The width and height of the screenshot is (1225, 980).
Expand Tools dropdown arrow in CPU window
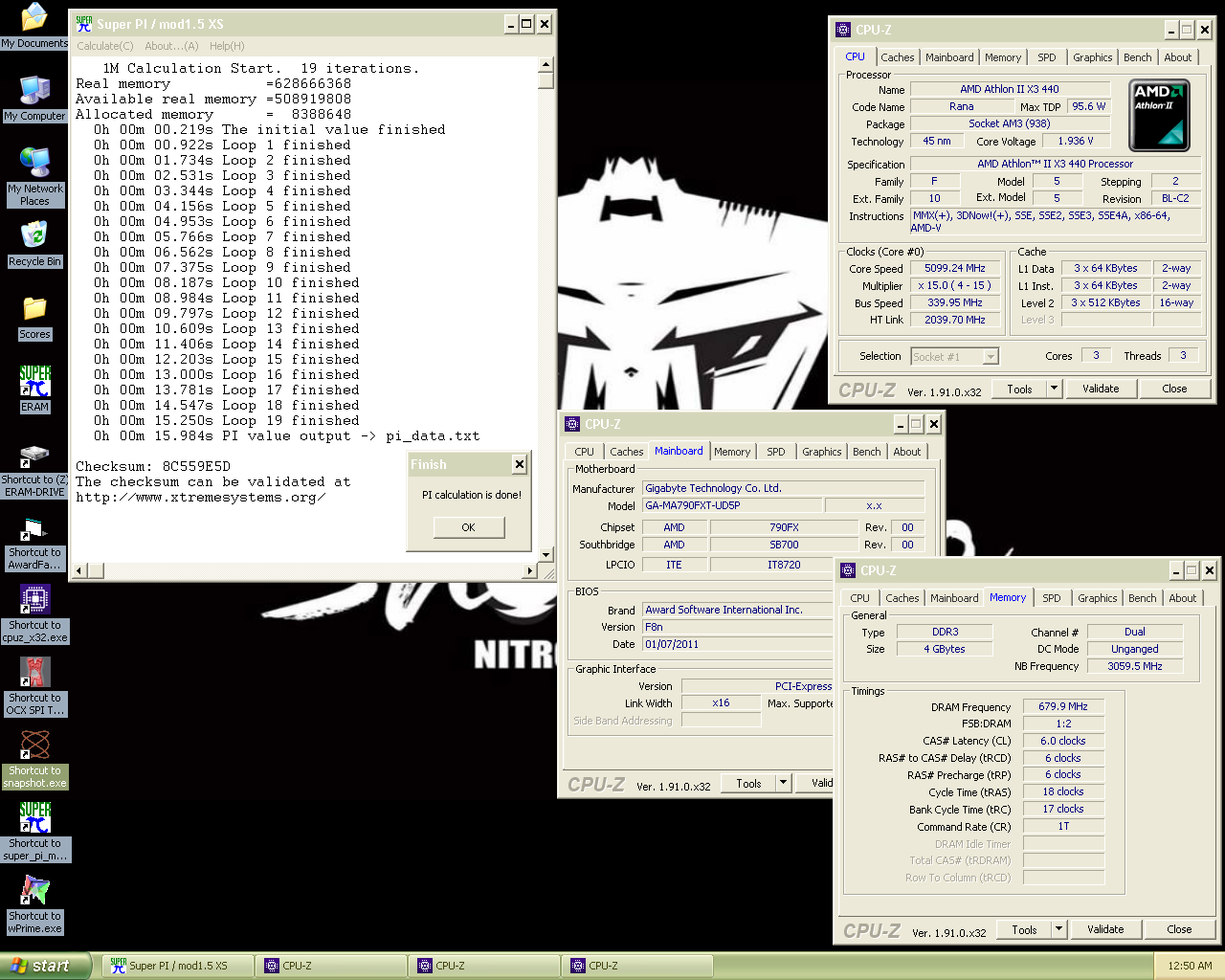(x=1054, y=389)
